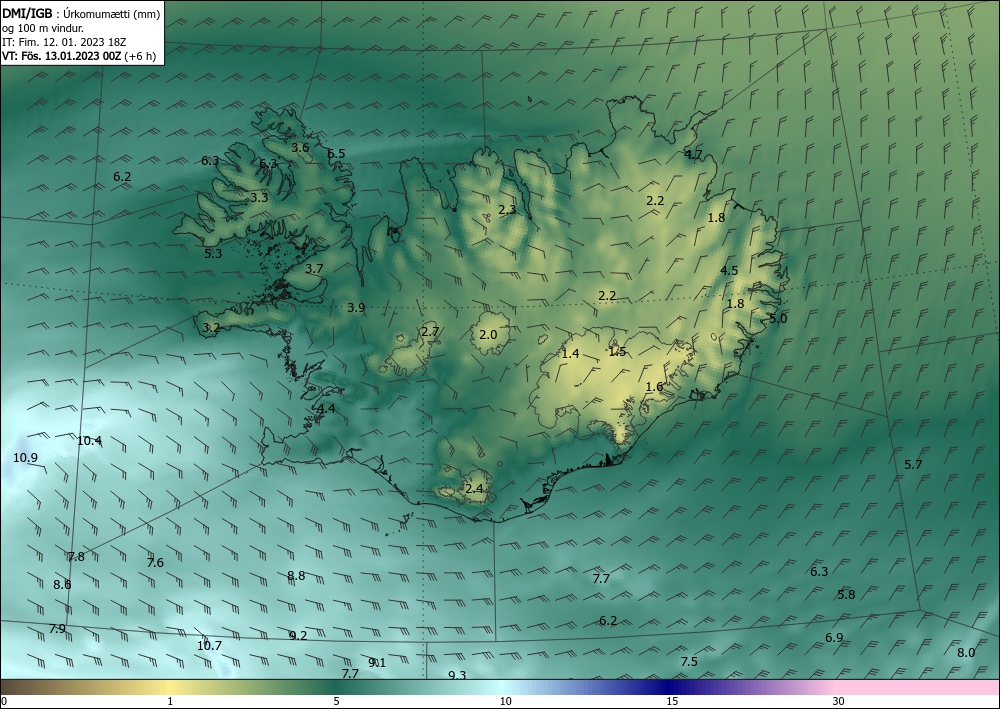Click the 3.6 value in the Westfjords

[x=300, y=148]
